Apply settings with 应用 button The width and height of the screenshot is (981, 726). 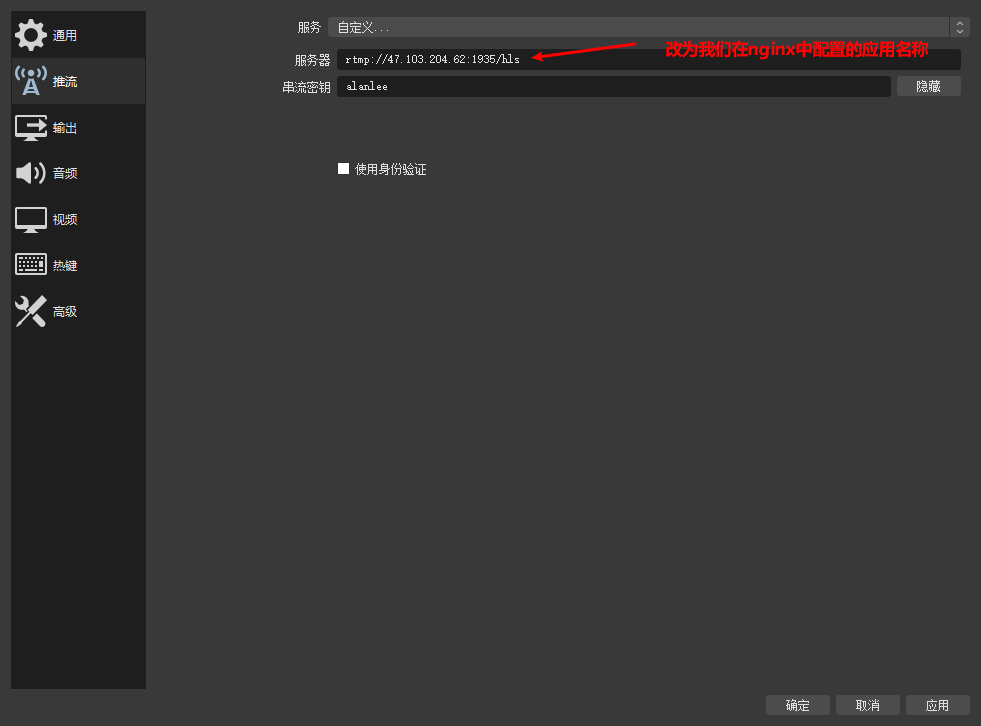[x=937, y=705]
